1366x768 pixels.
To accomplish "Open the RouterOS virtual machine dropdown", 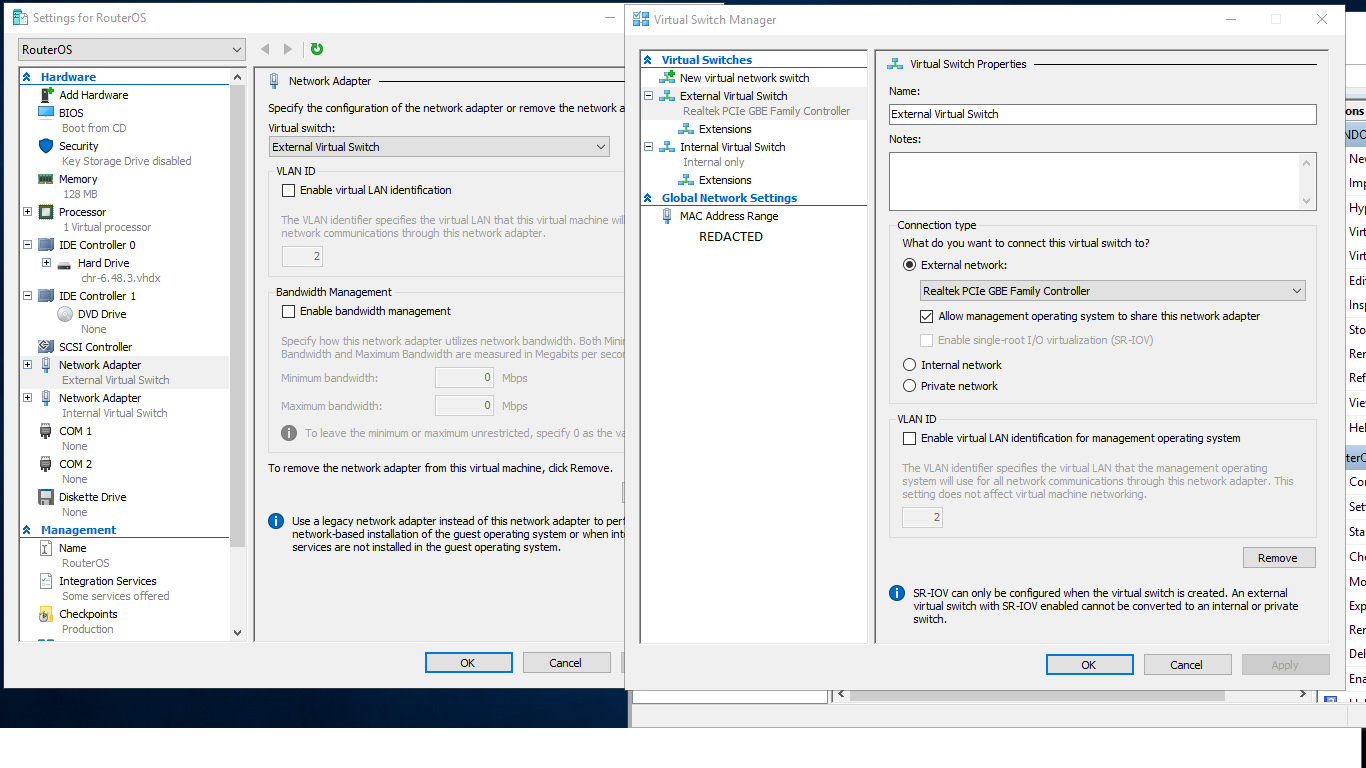I will coord(131,49).
